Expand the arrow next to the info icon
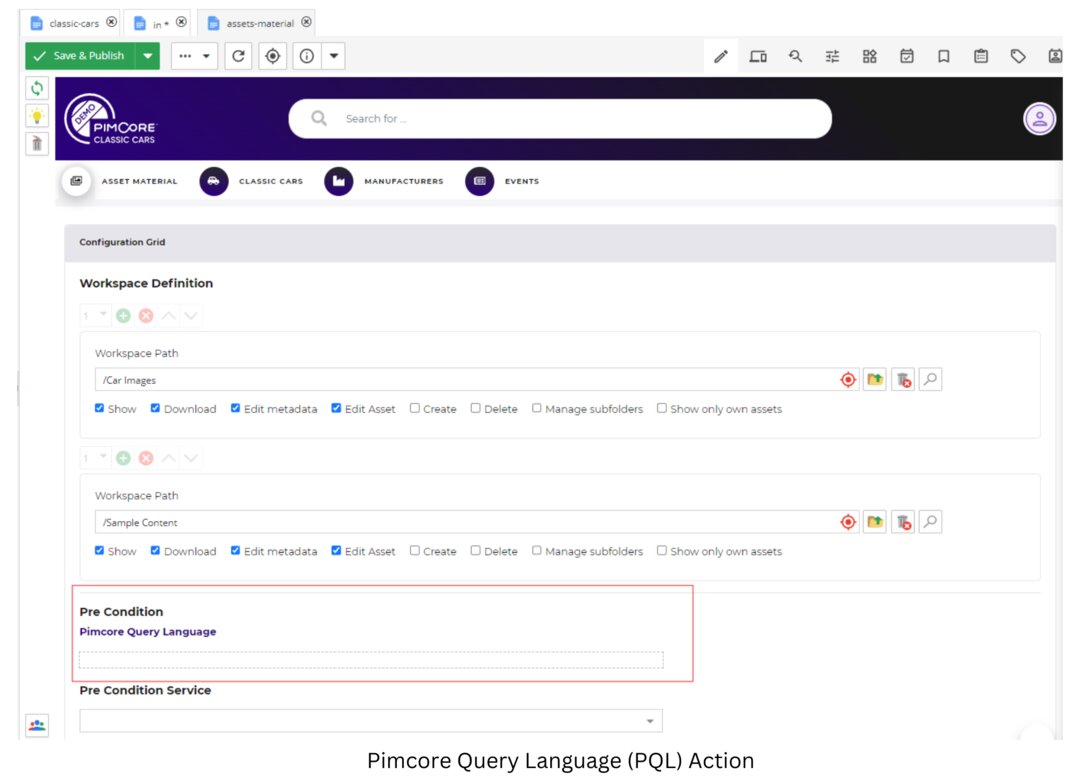1080x780 pixels. coord(334,56)
